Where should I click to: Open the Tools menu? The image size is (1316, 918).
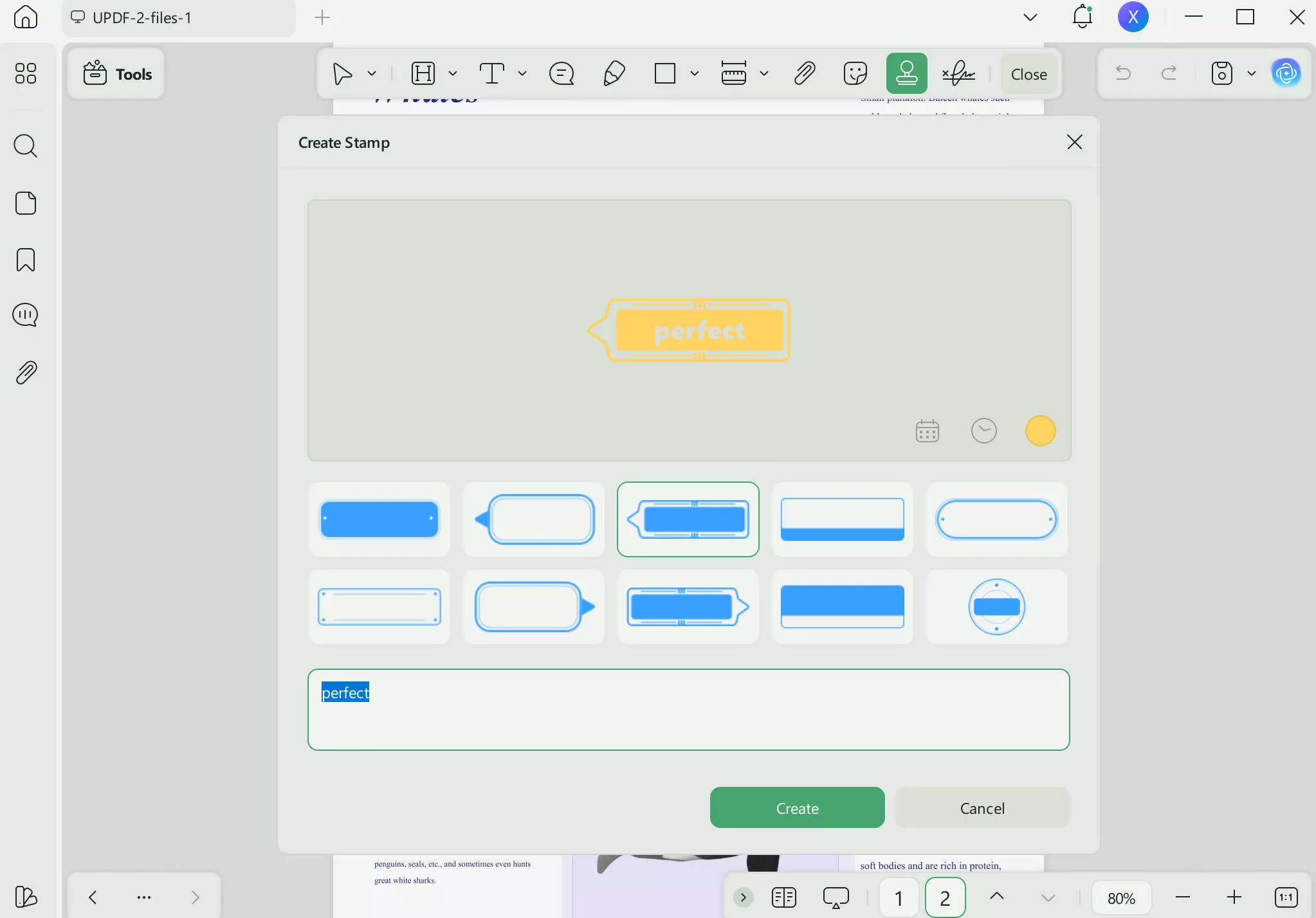116,73
